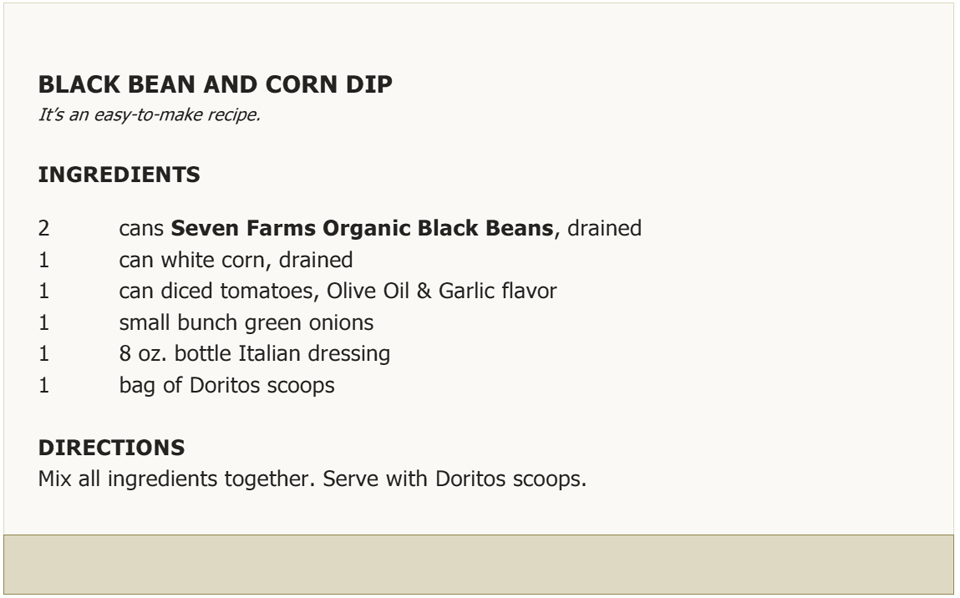Click small bunch green onions line

[246, 323]
